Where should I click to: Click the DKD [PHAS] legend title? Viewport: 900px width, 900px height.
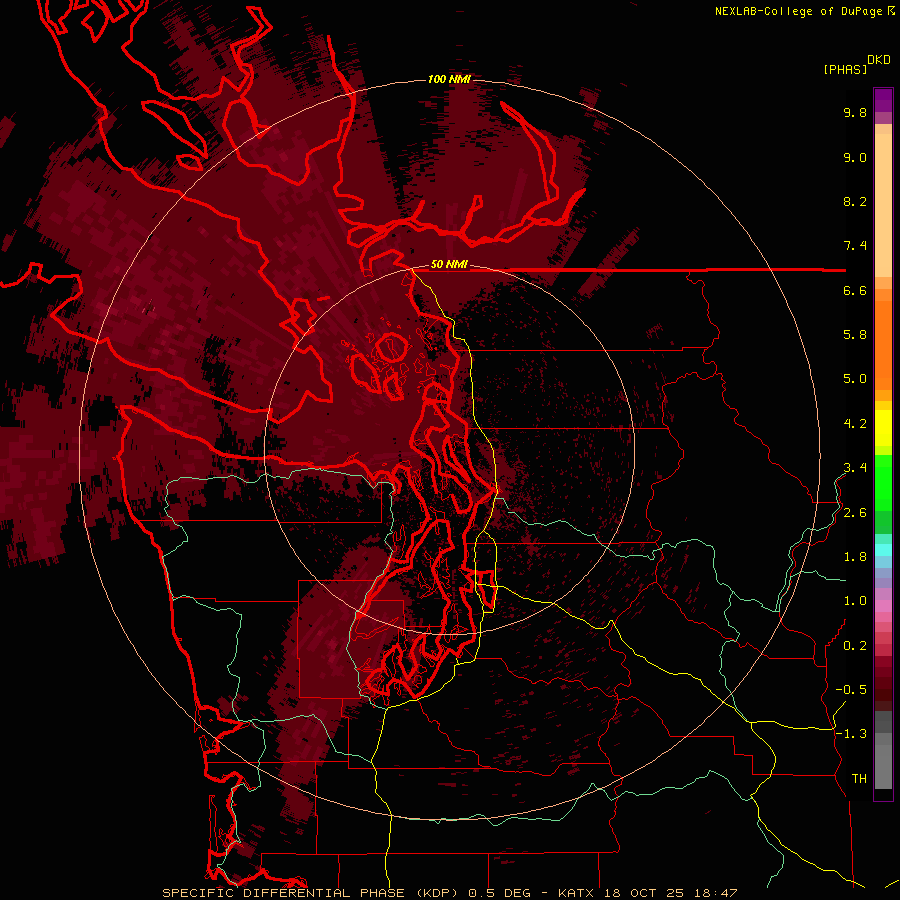856,64
